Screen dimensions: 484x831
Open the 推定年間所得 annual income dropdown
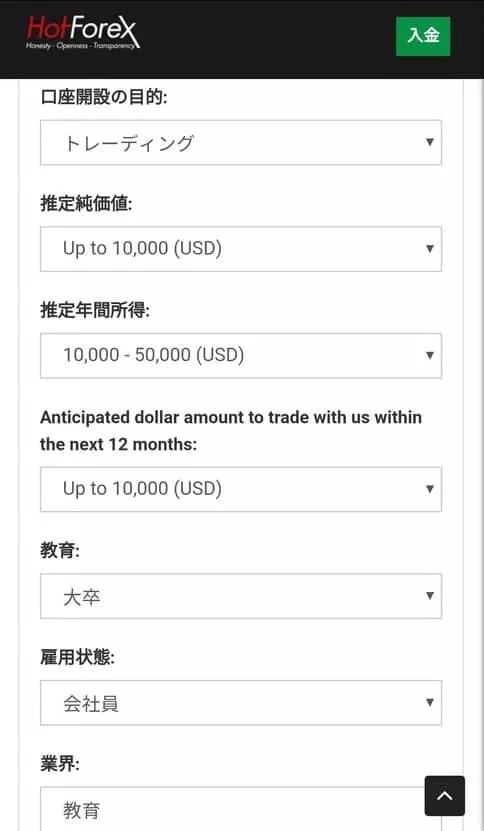pos(241,356)
